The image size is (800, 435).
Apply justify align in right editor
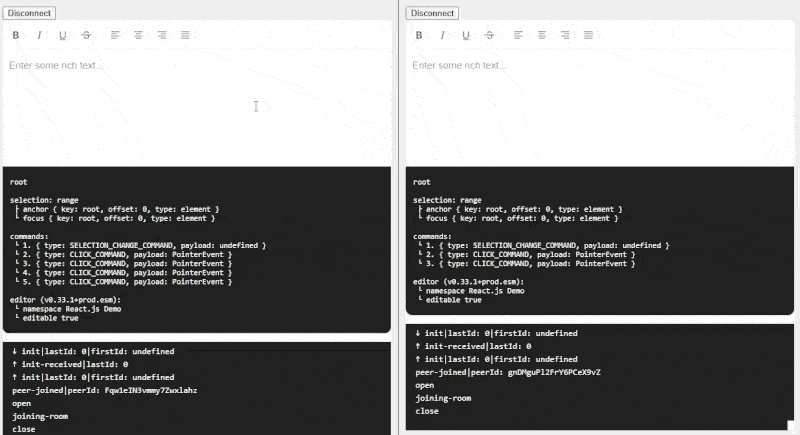(588, 35)
